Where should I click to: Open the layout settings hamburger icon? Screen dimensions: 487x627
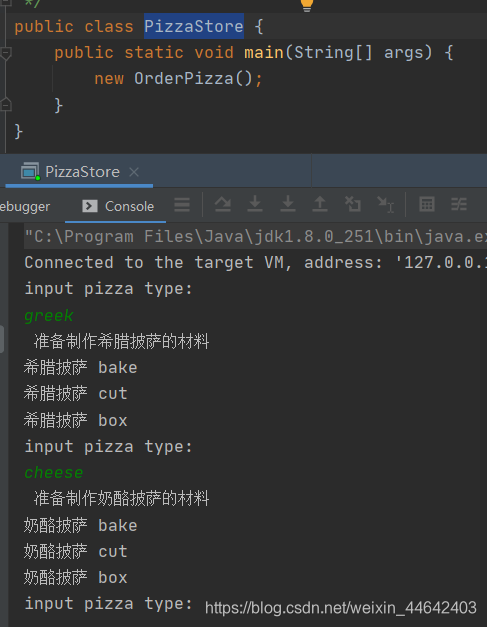[x=182, y=205]
